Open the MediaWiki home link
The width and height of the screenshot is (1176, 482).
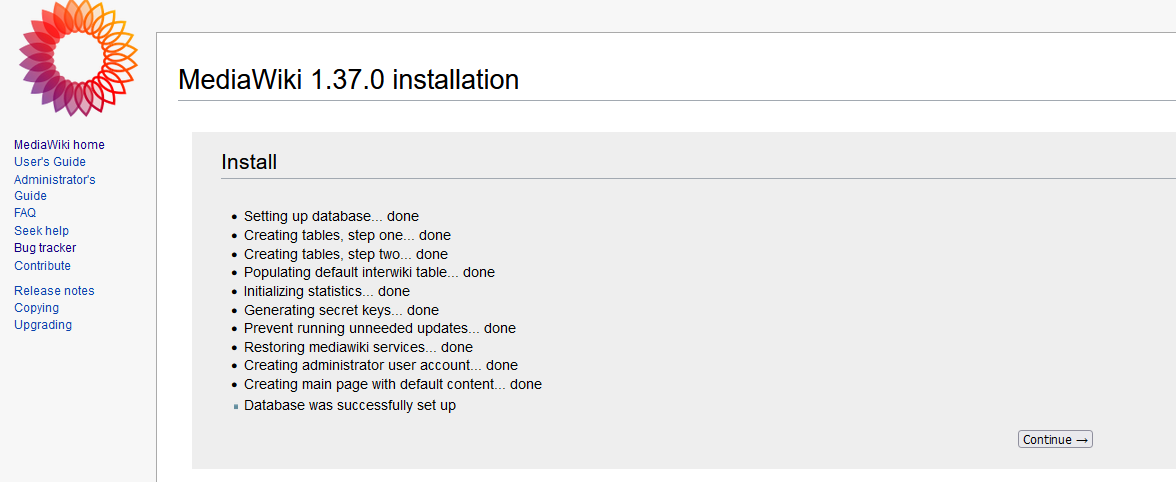59,145
